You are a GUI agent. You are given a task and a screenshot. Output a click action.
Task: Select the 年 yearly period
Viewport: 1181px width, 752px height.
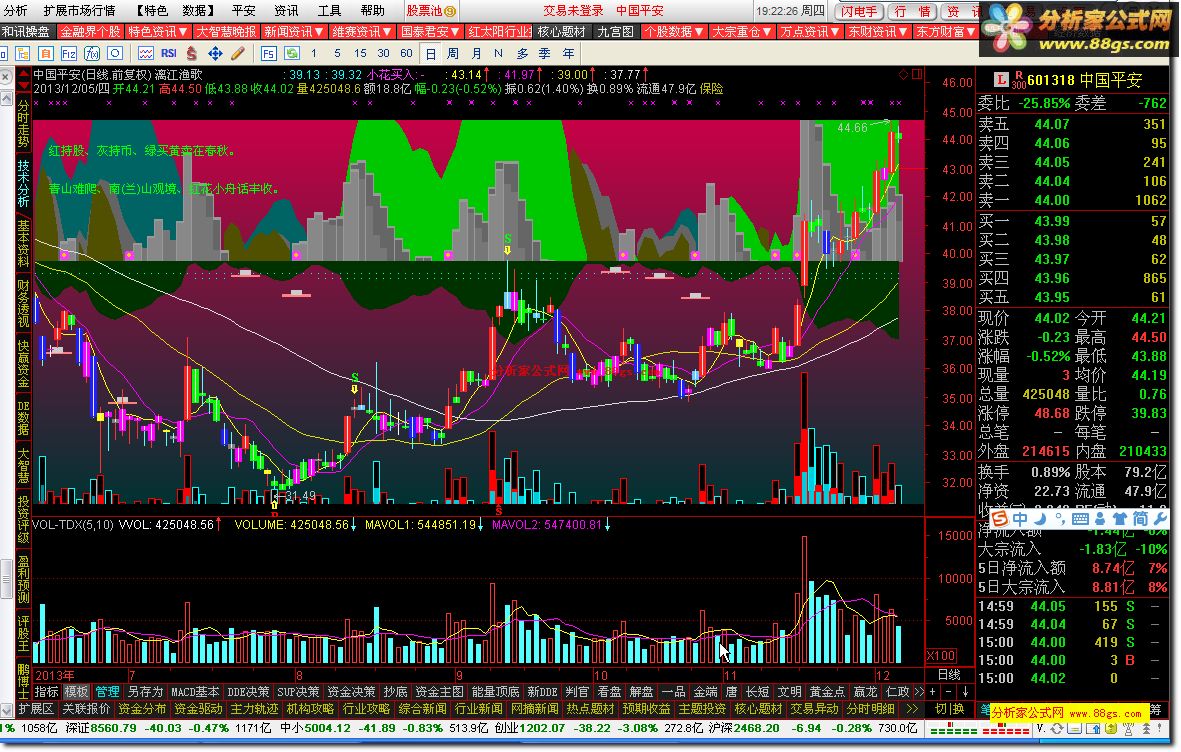(568, 53)
